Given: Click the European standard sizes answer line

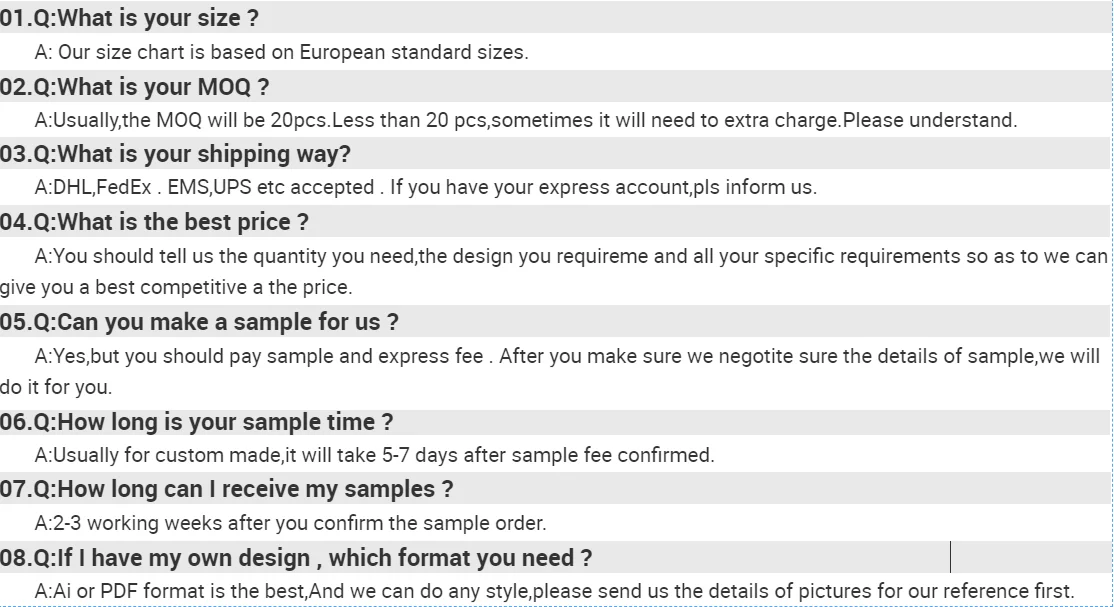Looking at the screenshot, I should click(x=281, y=52).
